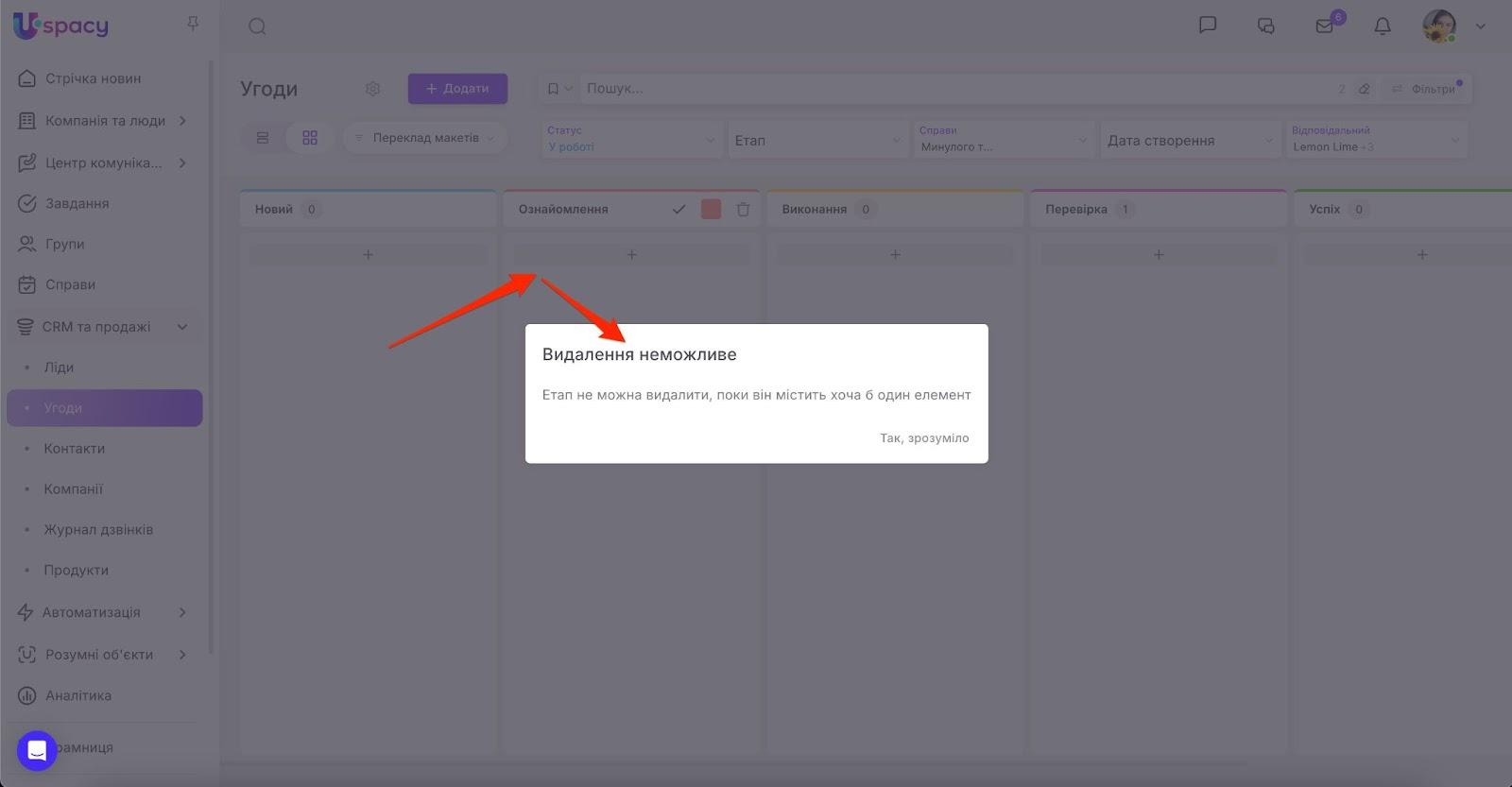This screenshot has height=787, width=1512.
Task: Click the Додати button
Action: click(457, 89)
